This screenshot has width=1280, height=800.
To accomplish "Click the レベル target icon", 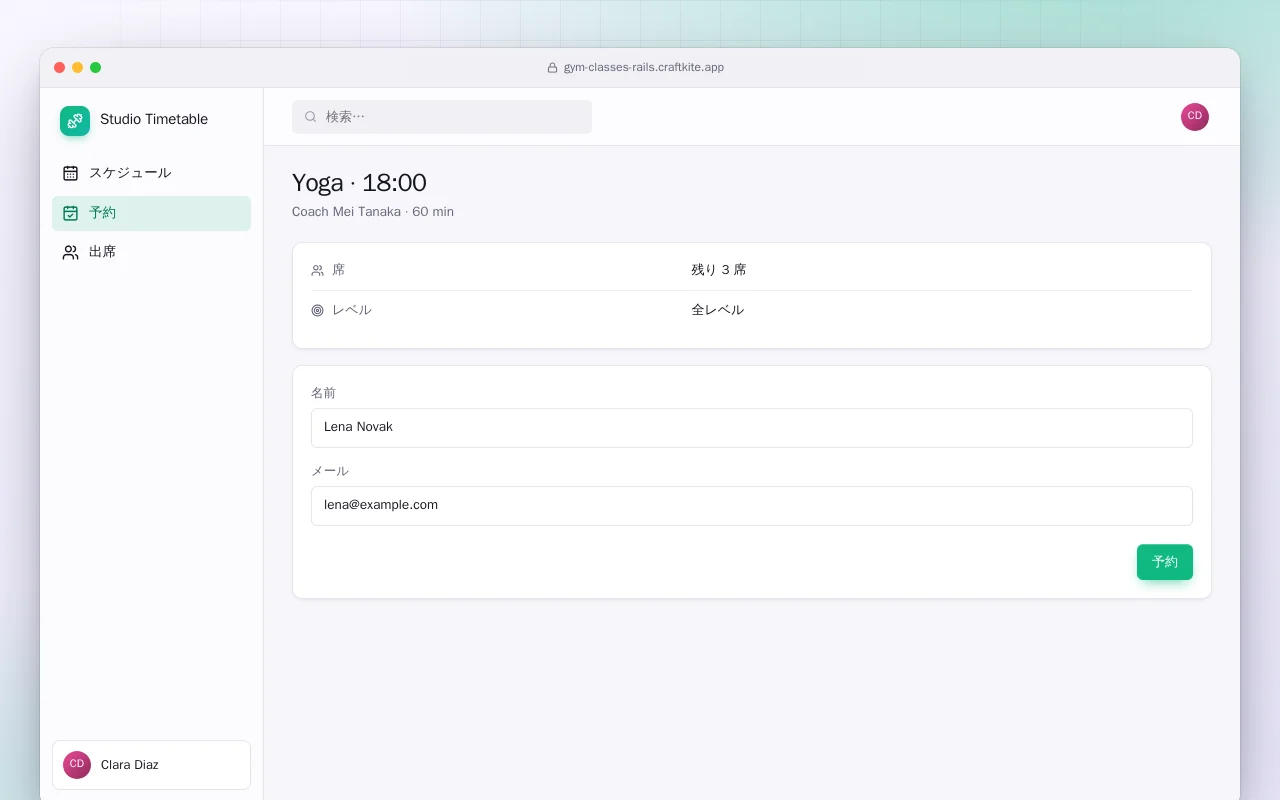I will tap(318, 310).
